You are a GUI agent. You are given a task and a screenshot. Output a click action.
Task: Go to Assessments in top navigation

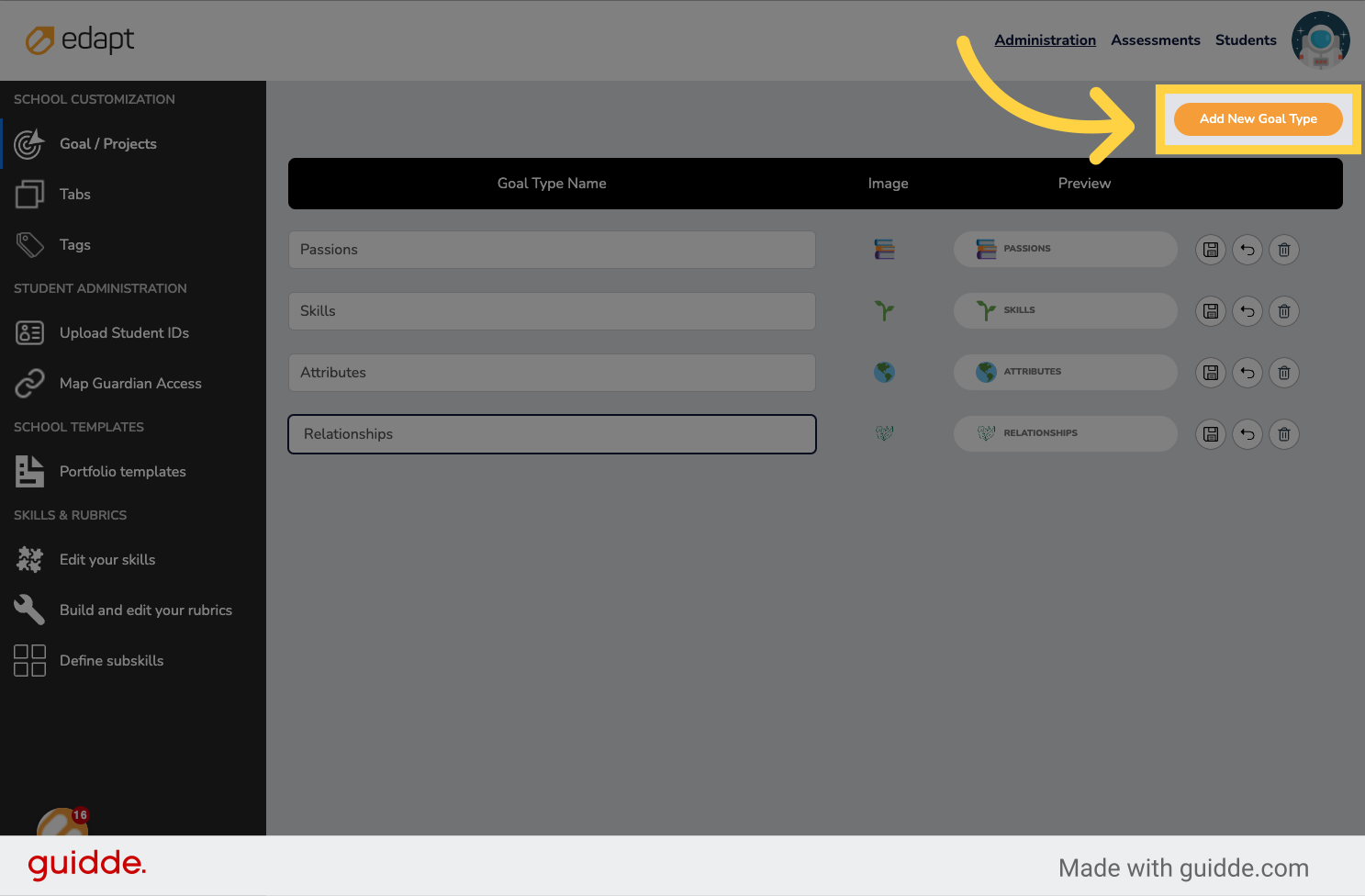coord(1155,40)
